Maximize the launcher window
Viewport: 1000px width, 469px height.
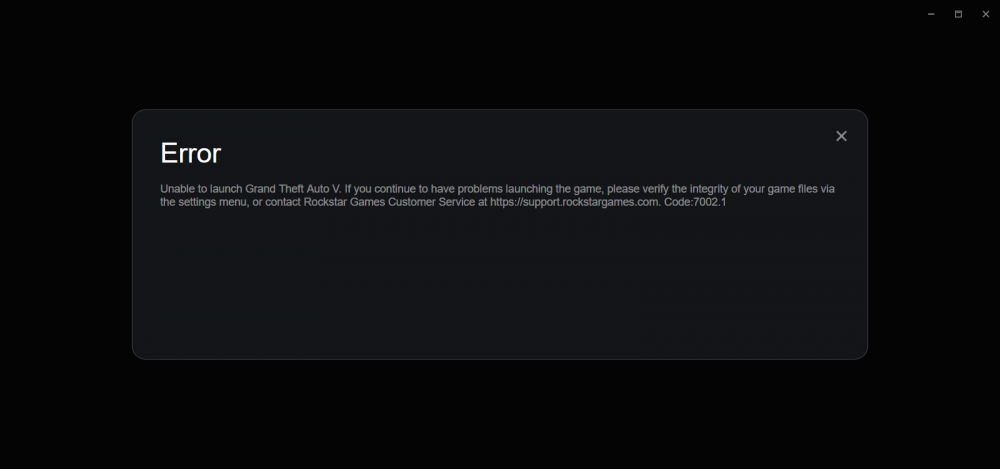click(x=958, y=14)
